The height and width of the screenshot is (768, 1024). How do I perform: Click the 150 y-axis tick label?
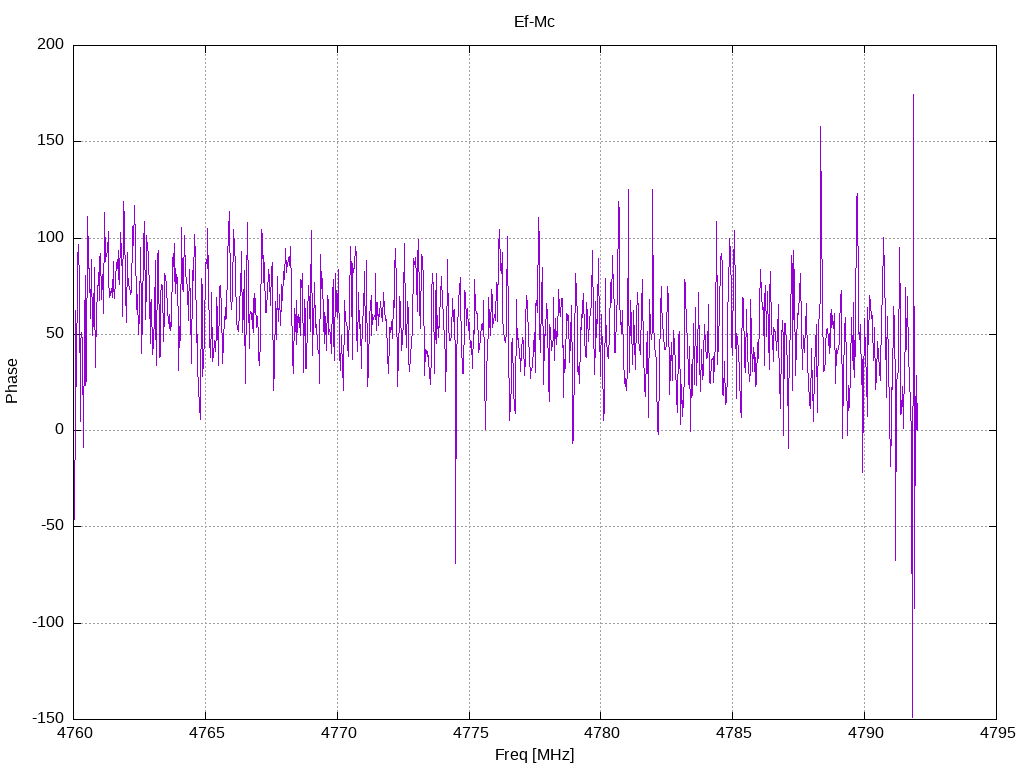(x=51, y=140)
